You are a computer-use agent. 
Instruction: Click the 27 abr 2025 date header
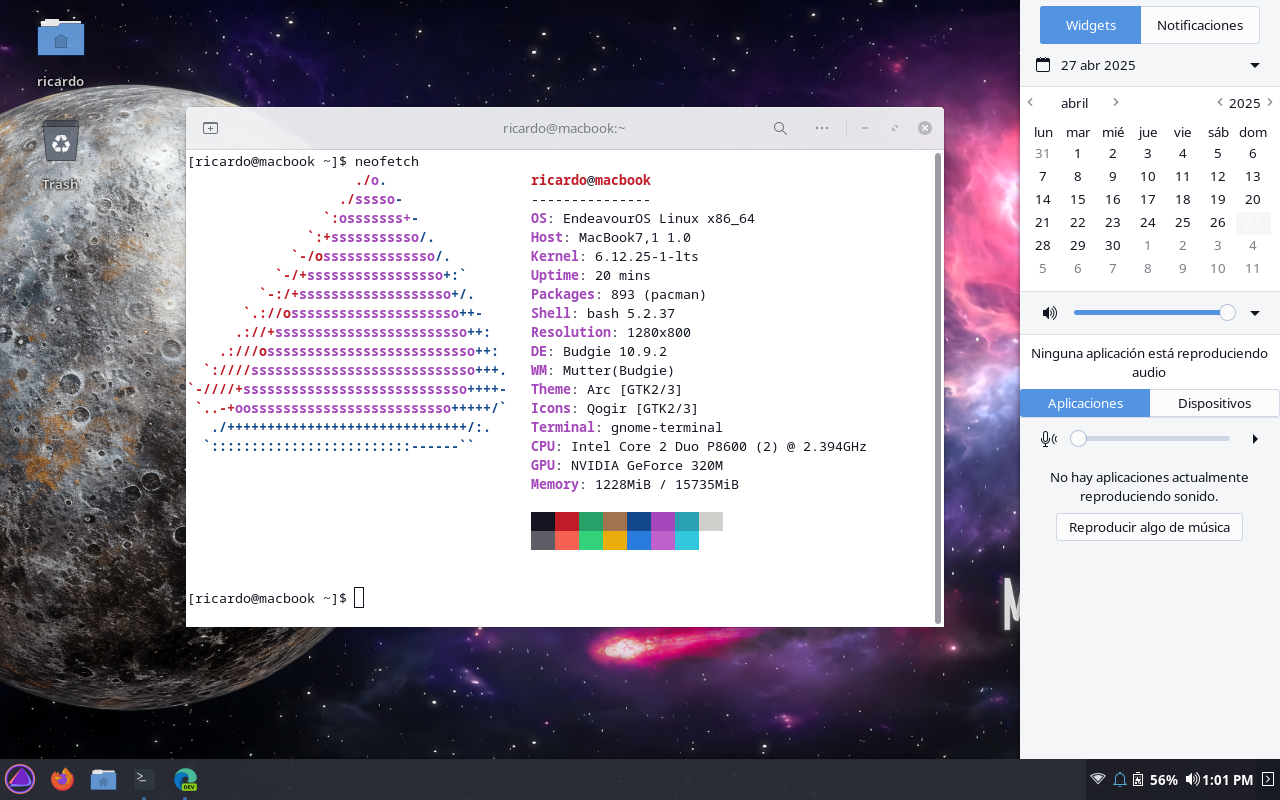[x=1098, y=65]
